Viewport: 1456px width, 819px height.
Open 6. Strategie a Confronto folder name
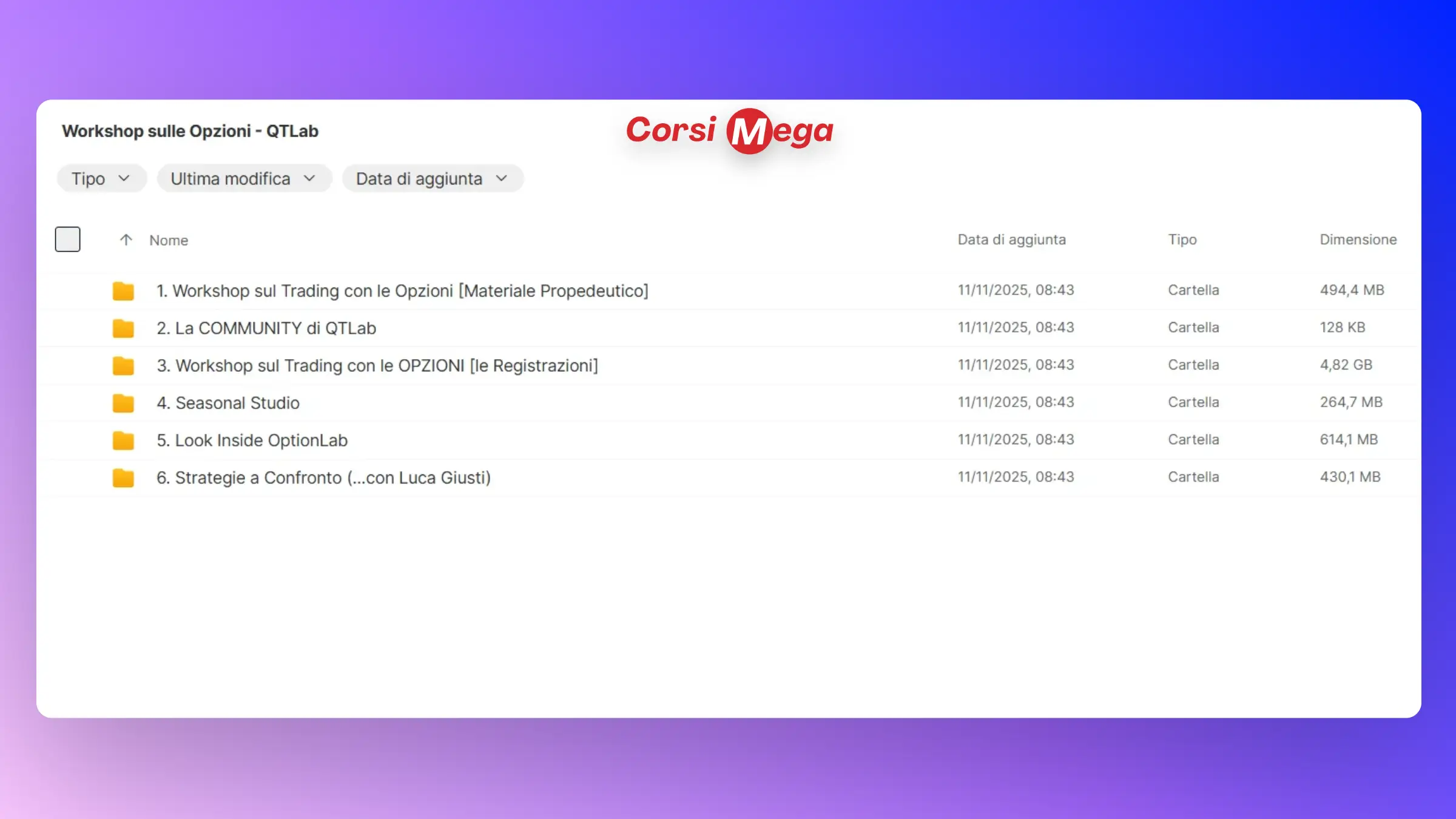(323, 478)
